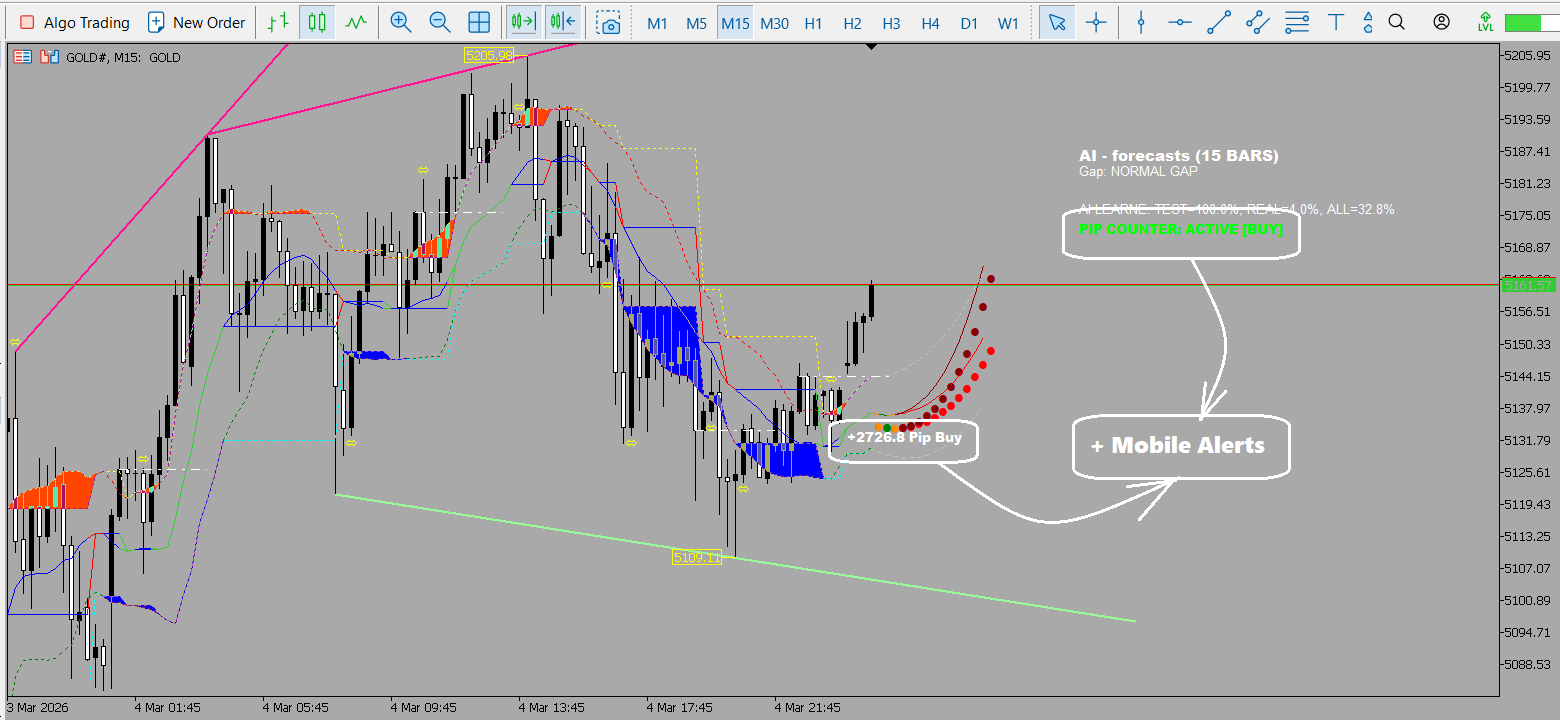Select the M30 timeframe
Viewport: 1560px width, 720px height.
(774, 23)
